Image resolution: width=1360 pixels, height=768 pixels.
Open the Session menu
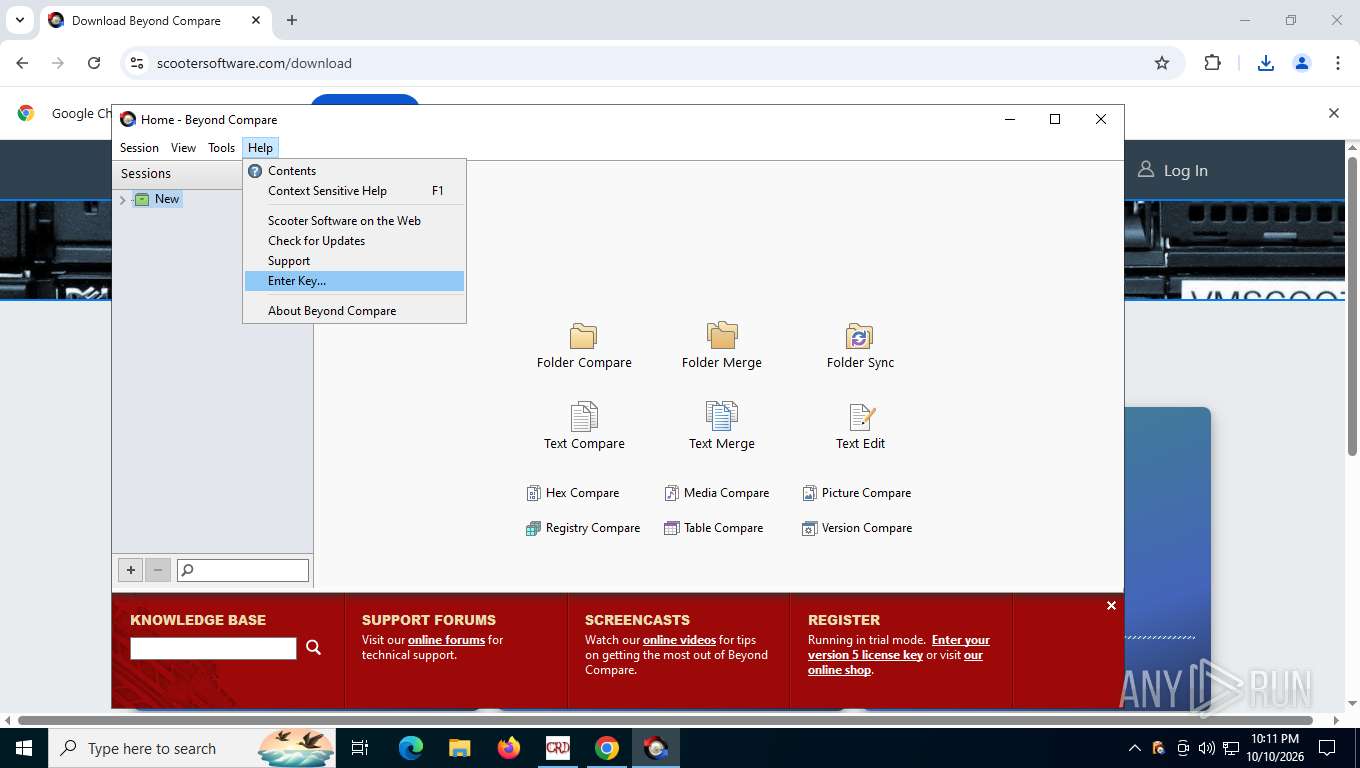tap(139, 148)
